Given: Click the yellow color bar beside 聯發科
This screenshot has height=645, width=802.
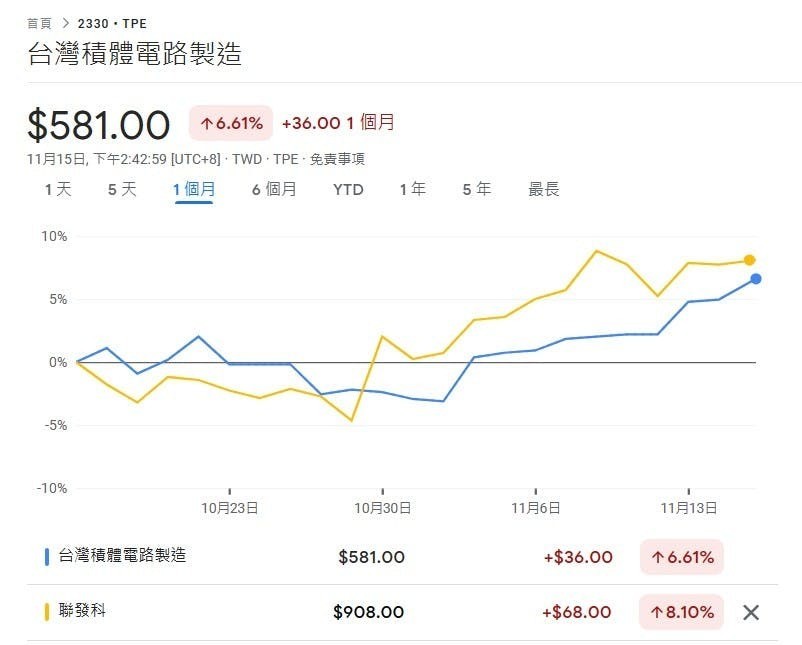Looking at the screenshot, I should coord(47,612).
